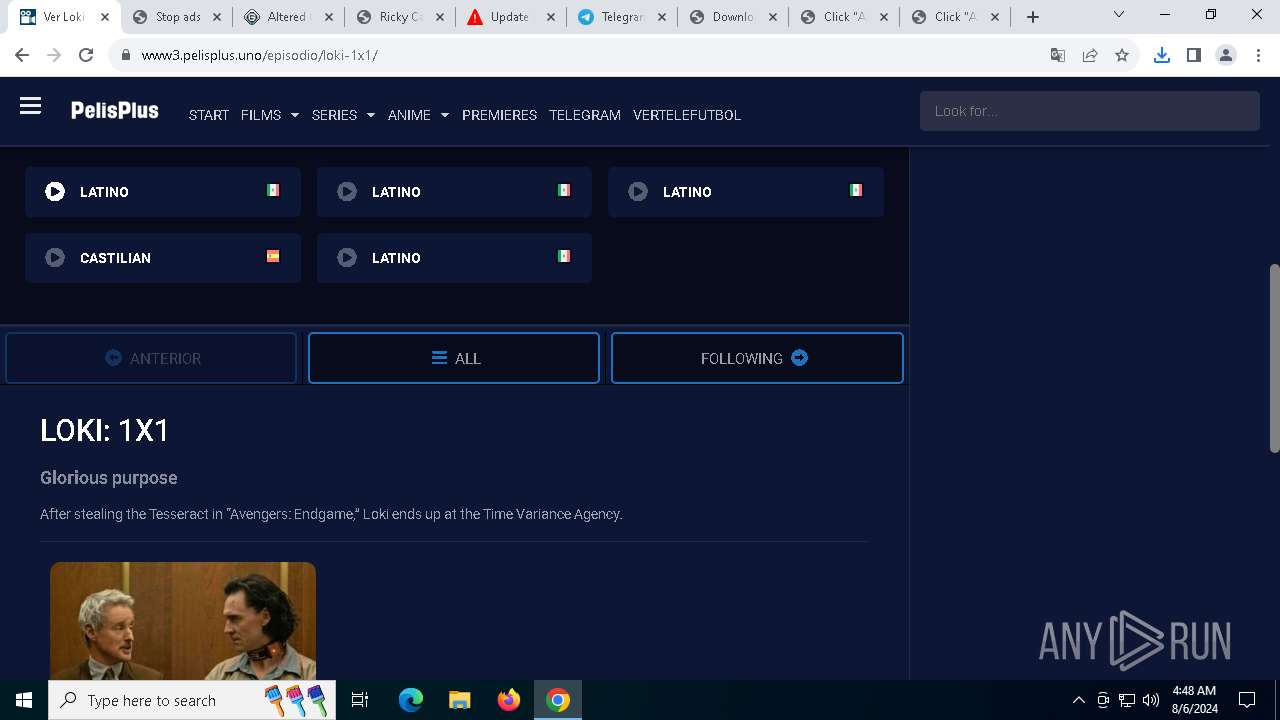Toggle Chrome side panel
Viewport: 1280px width, 720px height.
coord(1193,55)
